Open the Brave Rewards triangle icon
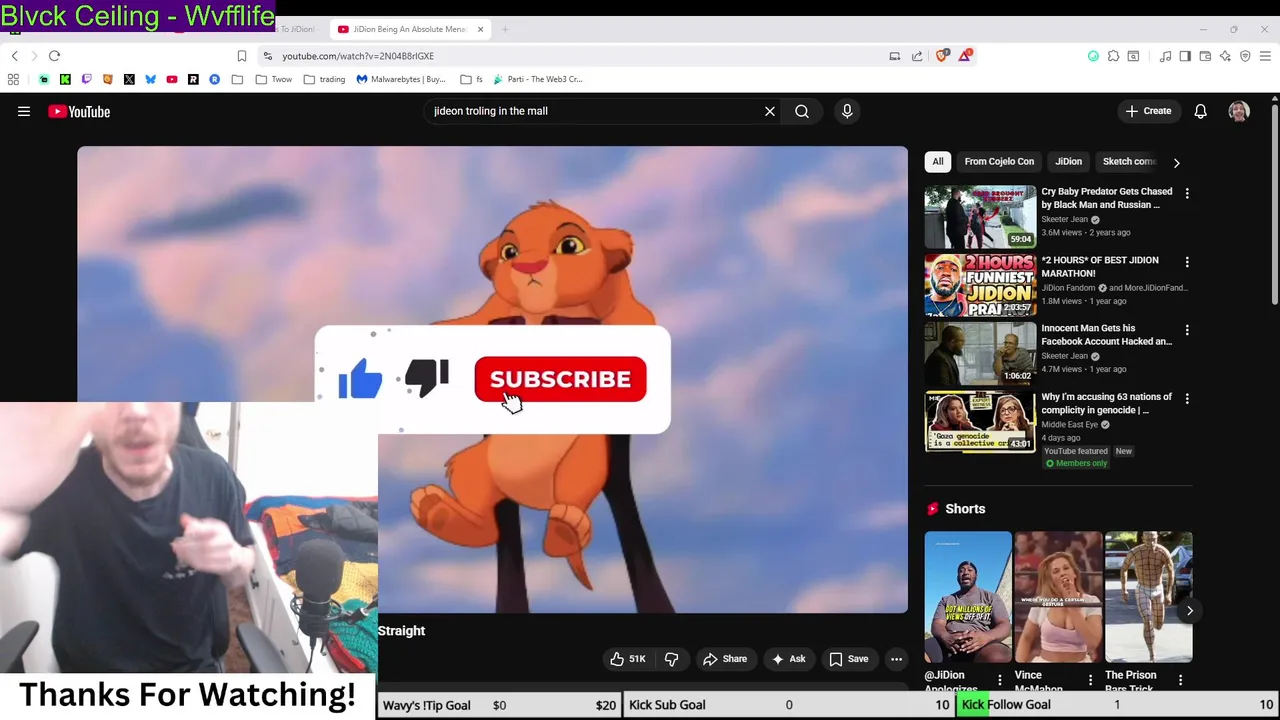1280x720 pixels. [964, 56]
